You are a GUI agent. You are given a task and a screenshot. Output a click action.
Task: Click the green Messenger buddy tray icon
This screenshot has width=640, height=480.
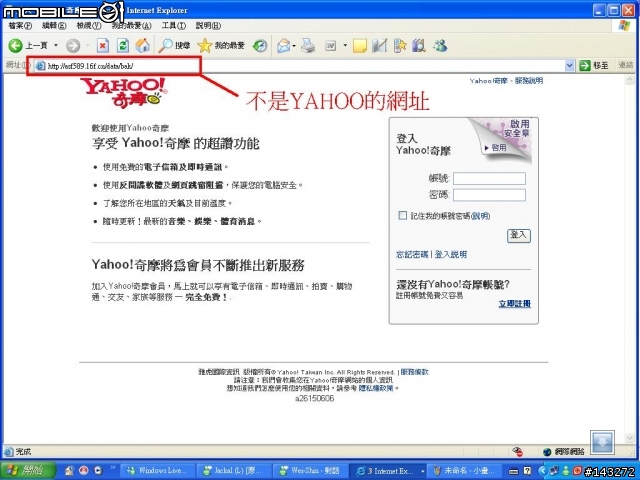pyautogui.click(x=566, y=471)
